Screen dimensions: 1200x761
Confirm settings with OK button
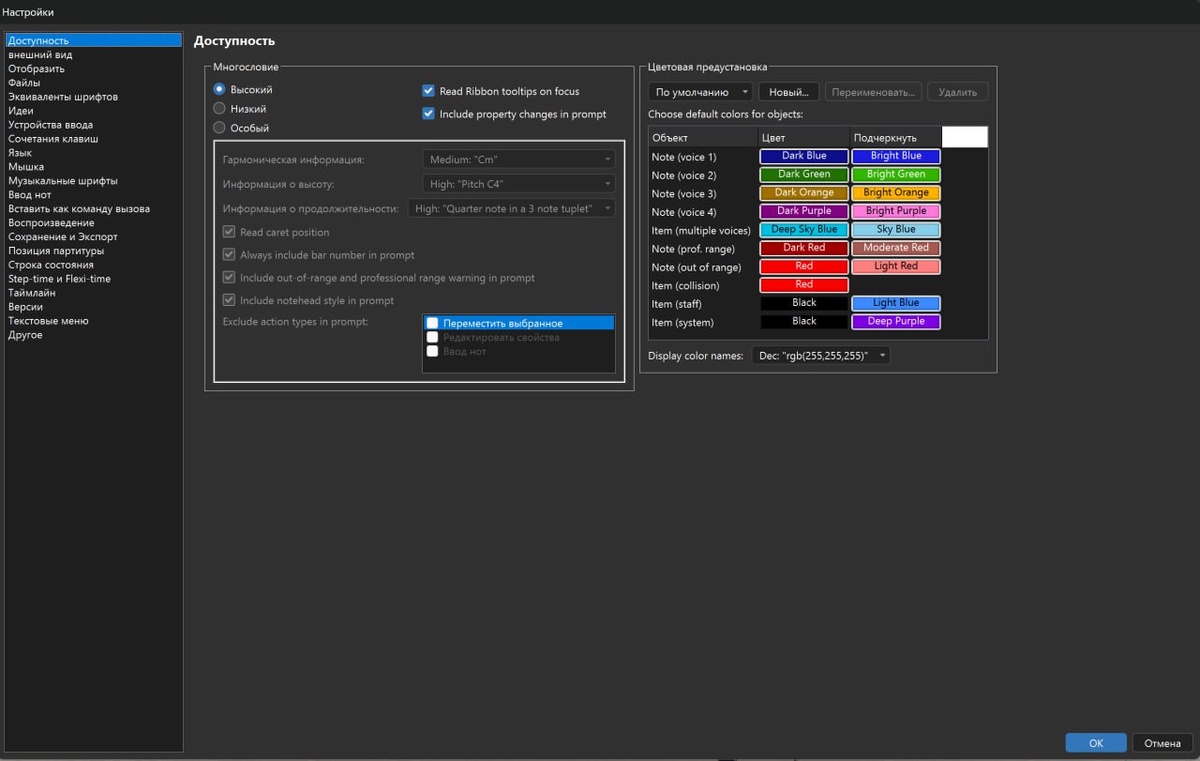1096,743
